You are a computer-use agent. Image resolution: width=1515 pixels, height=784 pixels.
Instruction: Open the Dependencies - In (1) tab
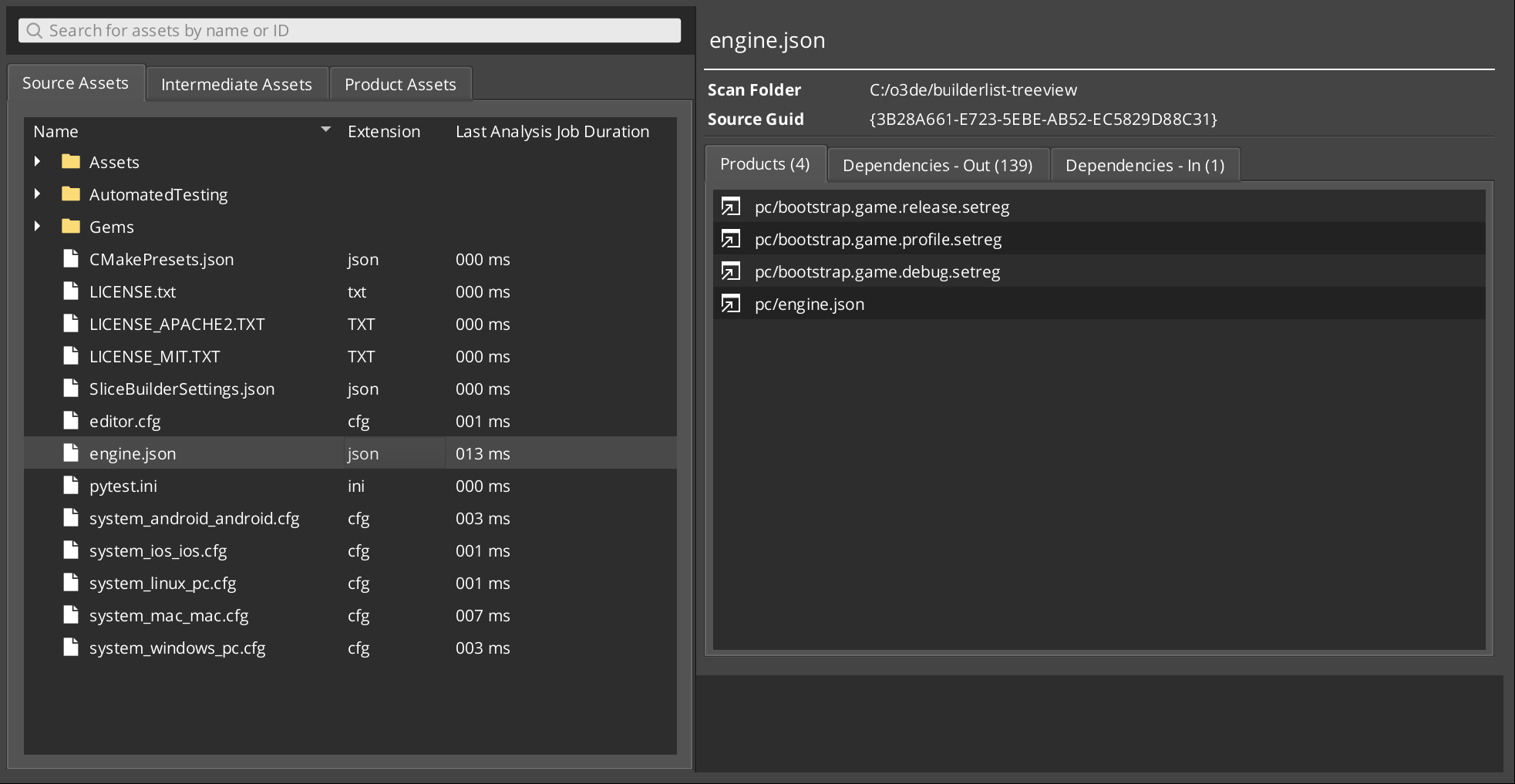pos(1144,164)
